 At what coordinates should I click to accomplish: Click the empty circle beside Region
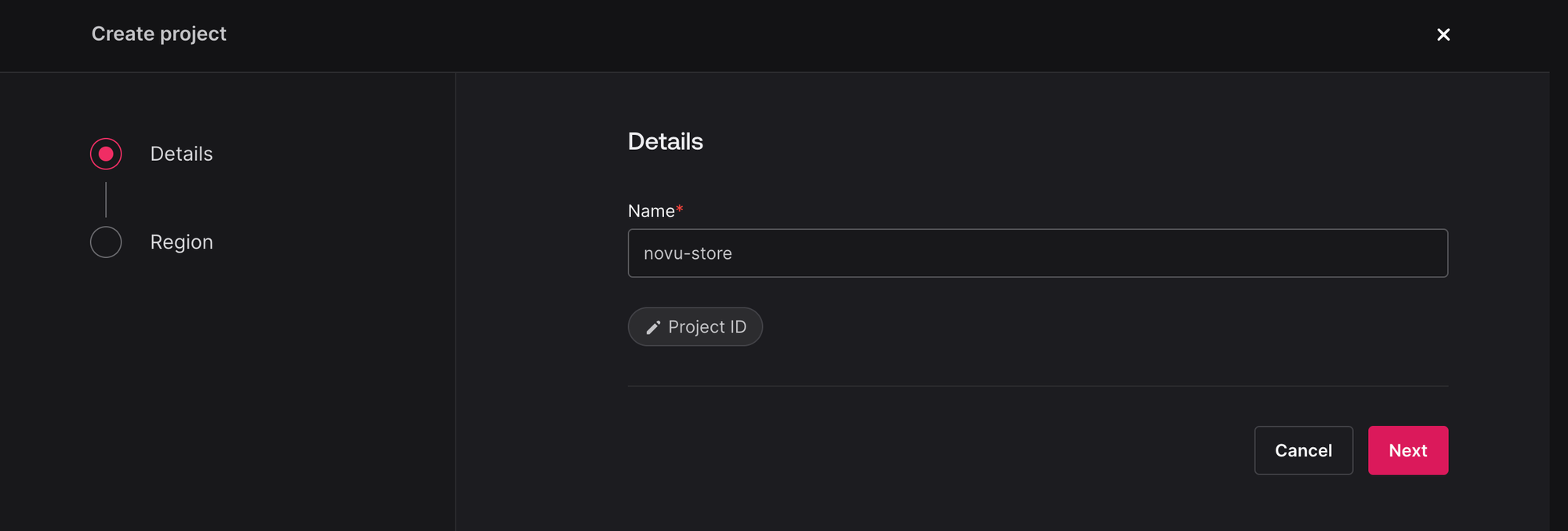pos(106,242)
